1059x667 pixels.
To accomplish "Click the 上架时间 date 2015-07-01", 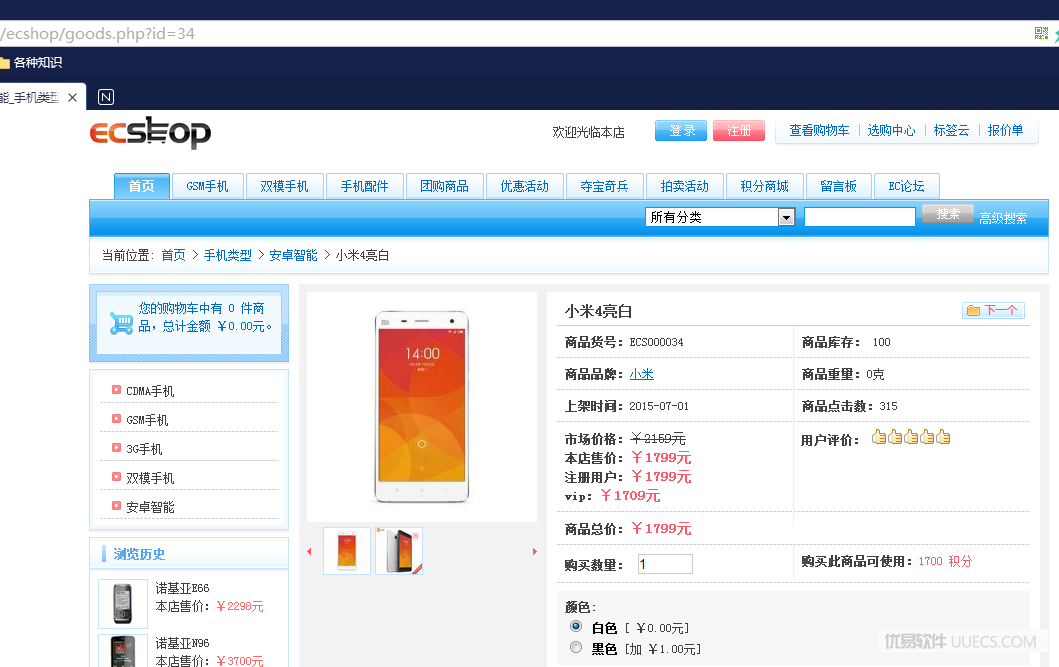I will pyautogui.click(x=659, y=406).
